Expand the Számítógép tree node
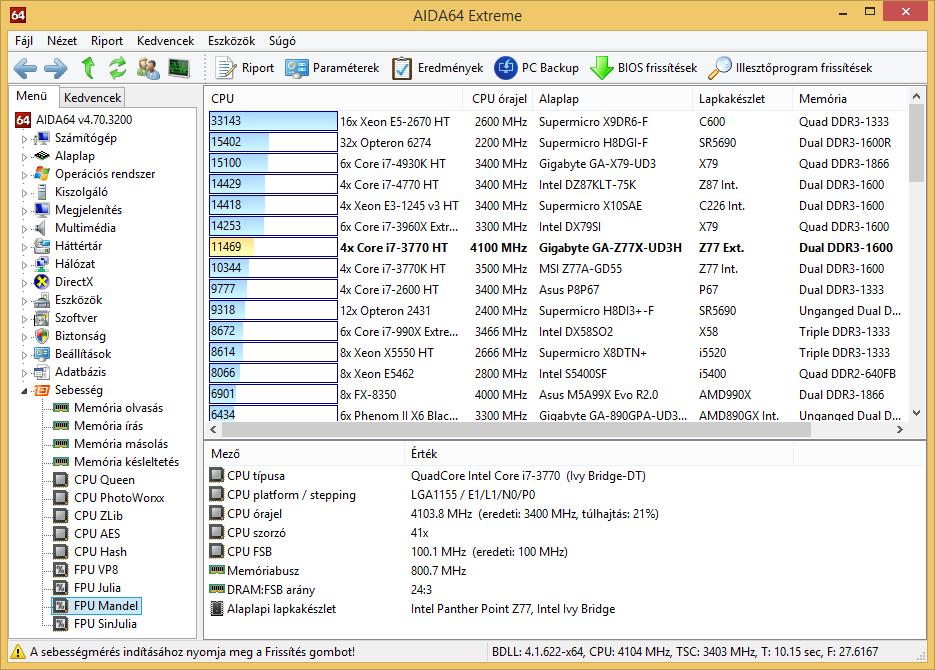Viewport: 935px width, 670px height. [x=24, y=139]
